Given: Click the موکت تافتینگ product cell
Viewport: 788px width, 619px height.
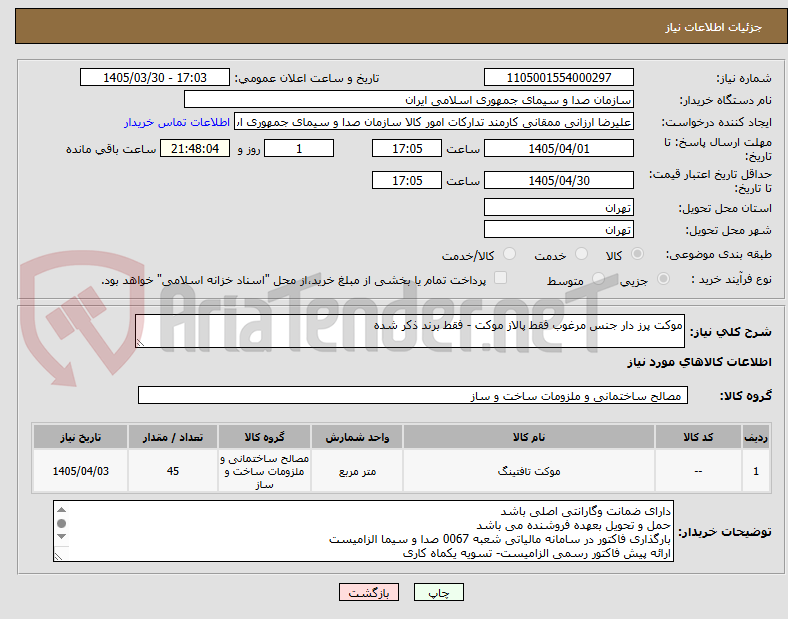Looking at the screenshot, I should [529, 471].
